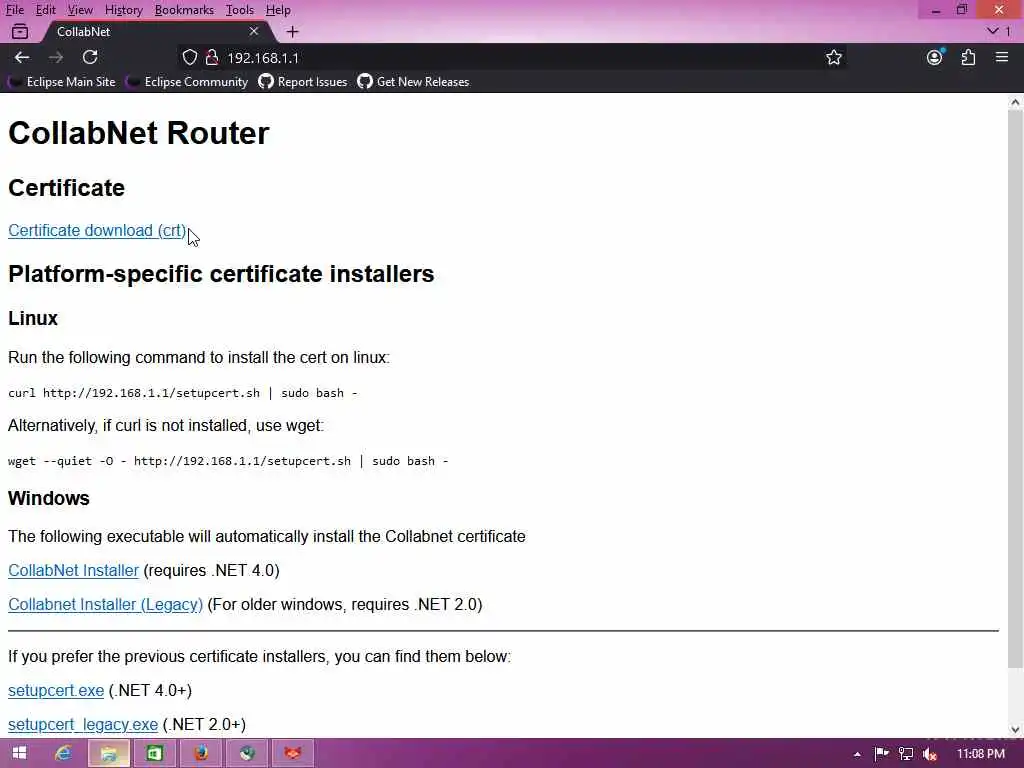
Task: Click the page scrollbar up arrow
Action: coord(1015,102)
